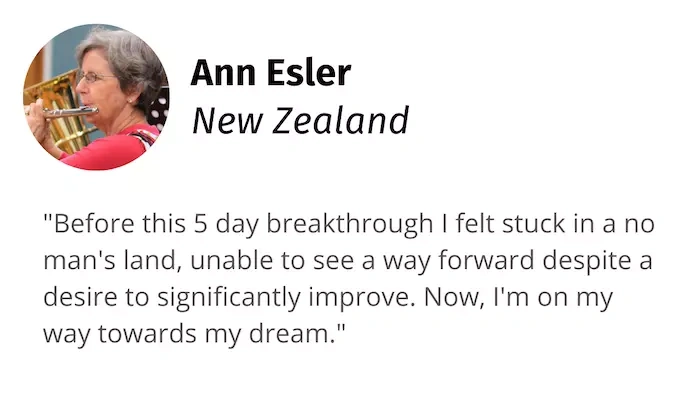Click the word dream ending the quote
700x394 pixels.
(292, 333)
